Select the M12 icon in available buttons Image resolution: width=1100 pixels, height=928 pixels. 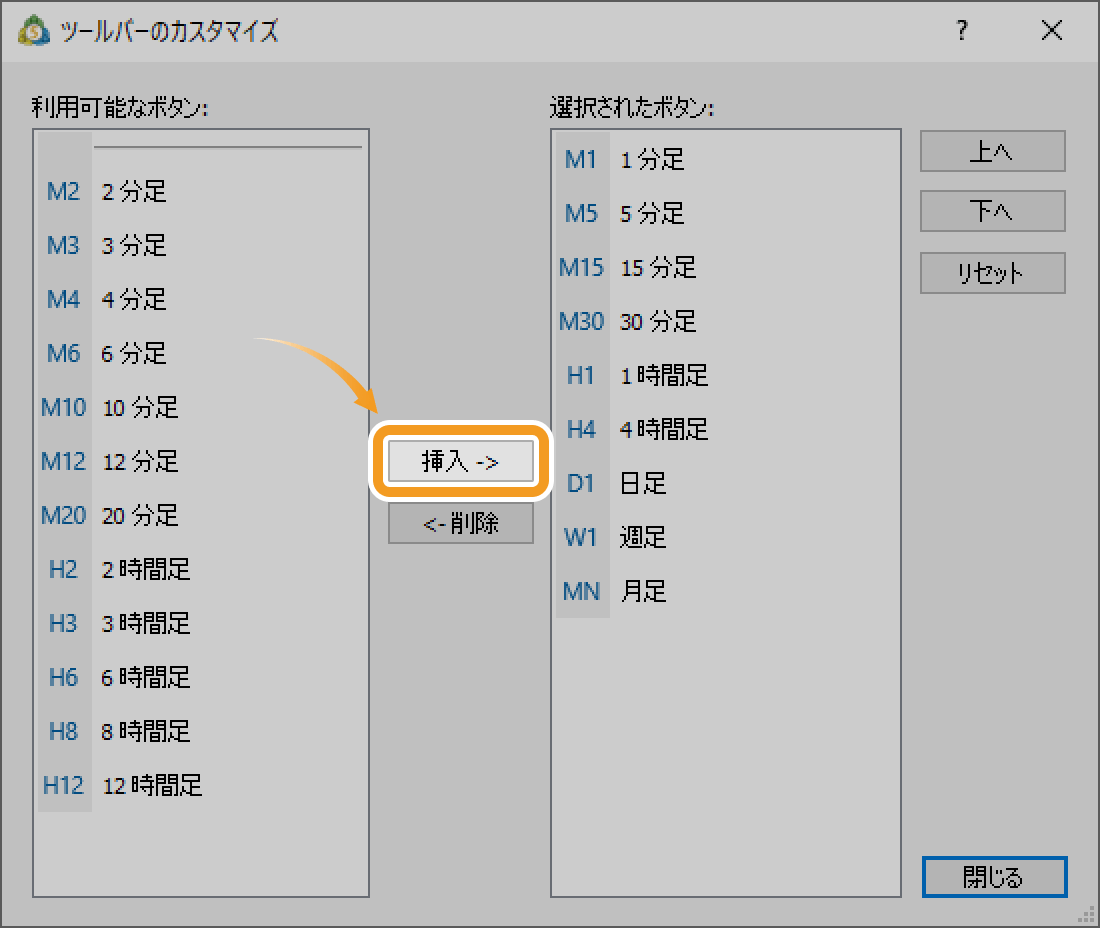(x=64, y=462)
